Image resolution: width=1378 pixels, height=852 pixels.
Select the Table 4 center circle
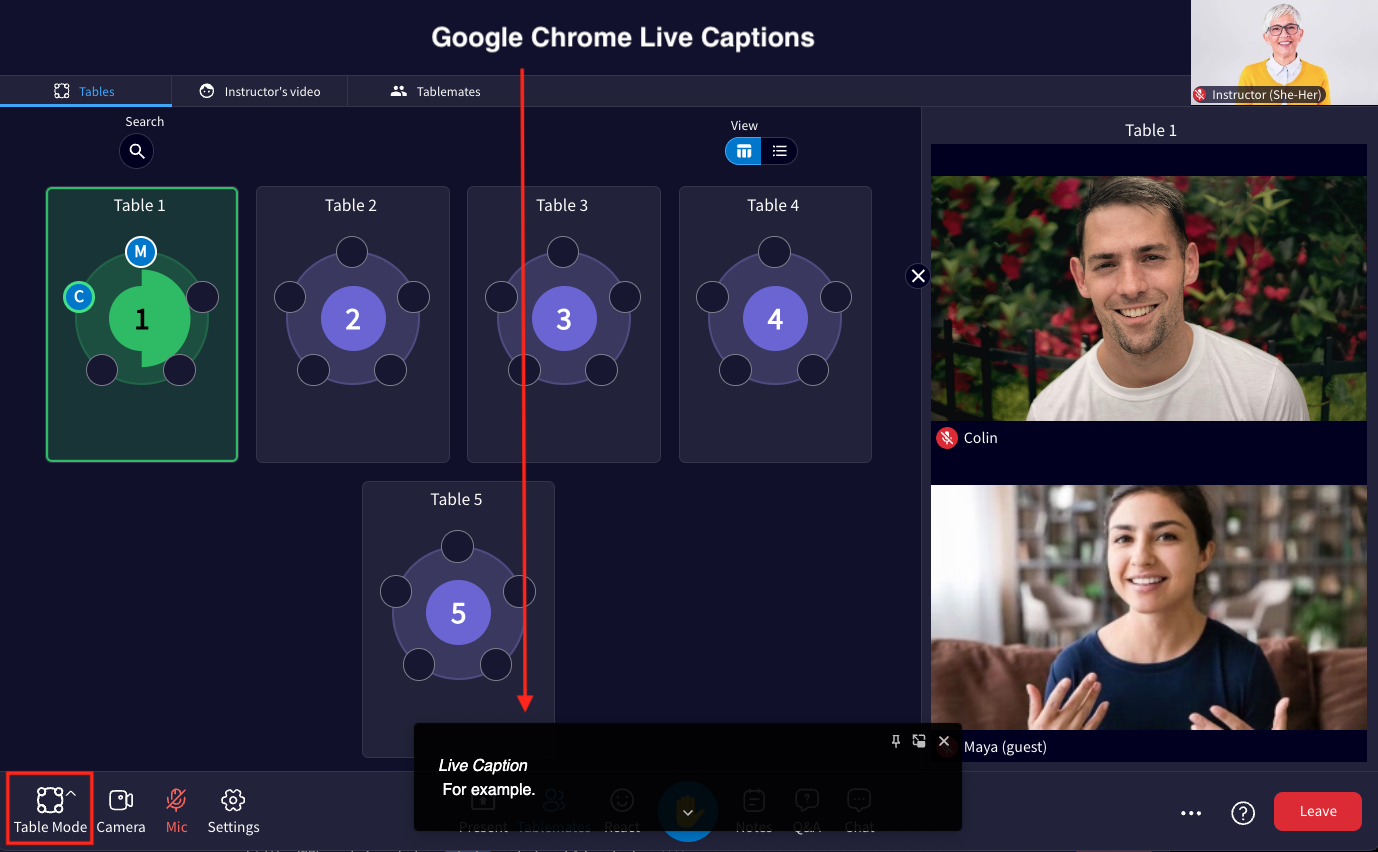pos(775,319)
